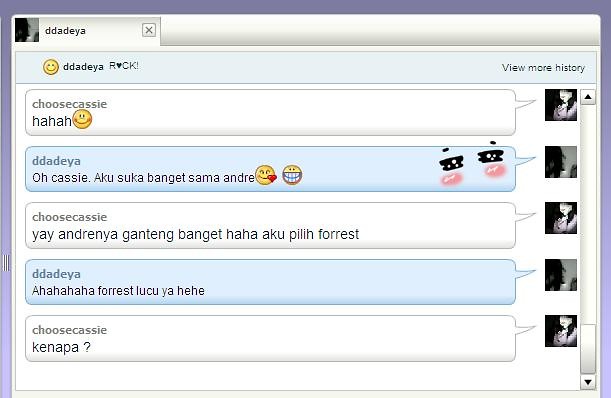Click the chat scrollbar thumb
The height and width of the screenshot is (398, 611).
point(588,348)
